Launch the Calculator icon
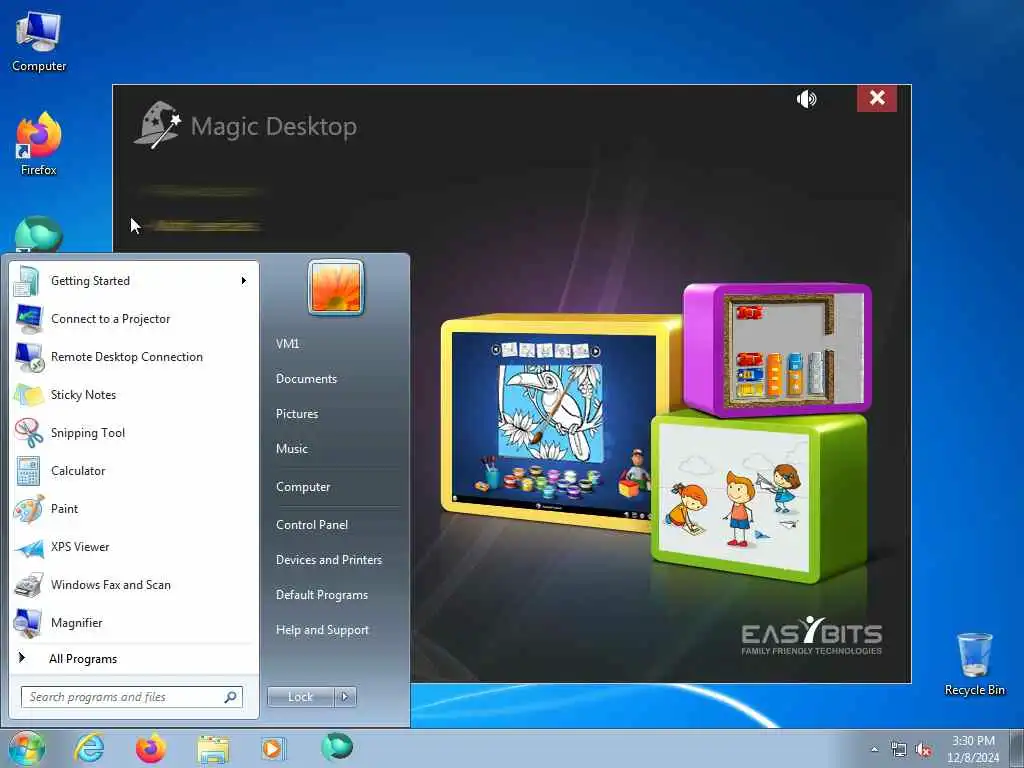 click(28, 471)
